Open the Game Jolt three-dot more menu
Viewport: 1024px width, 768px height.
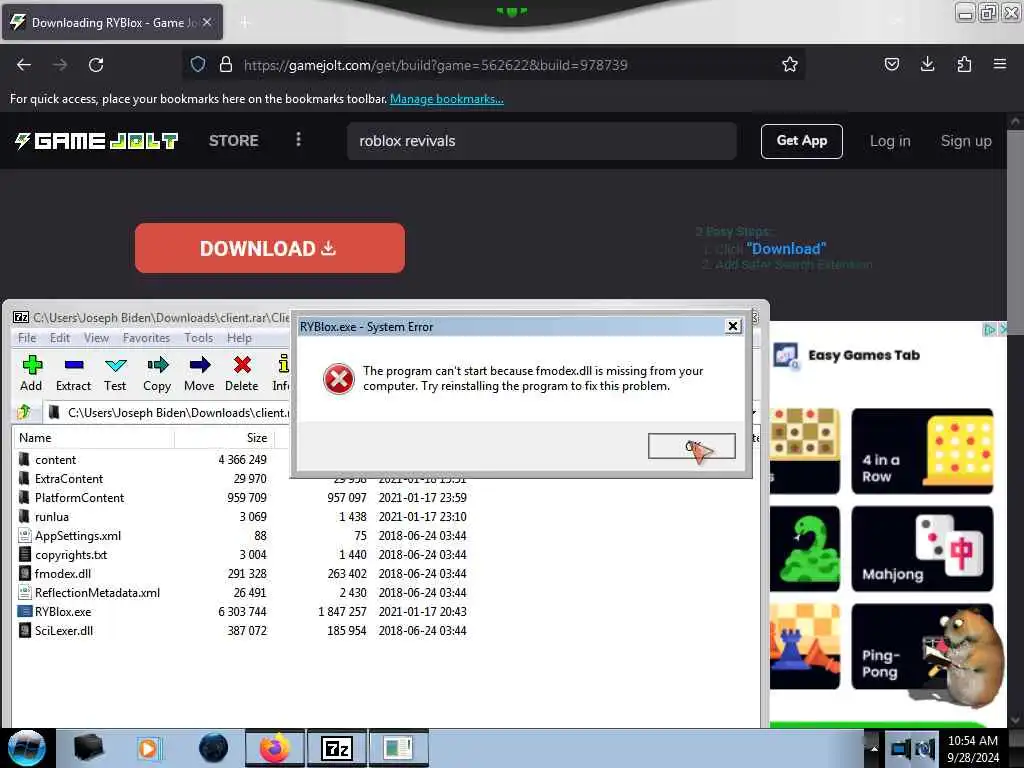click(x=298, y=140)
